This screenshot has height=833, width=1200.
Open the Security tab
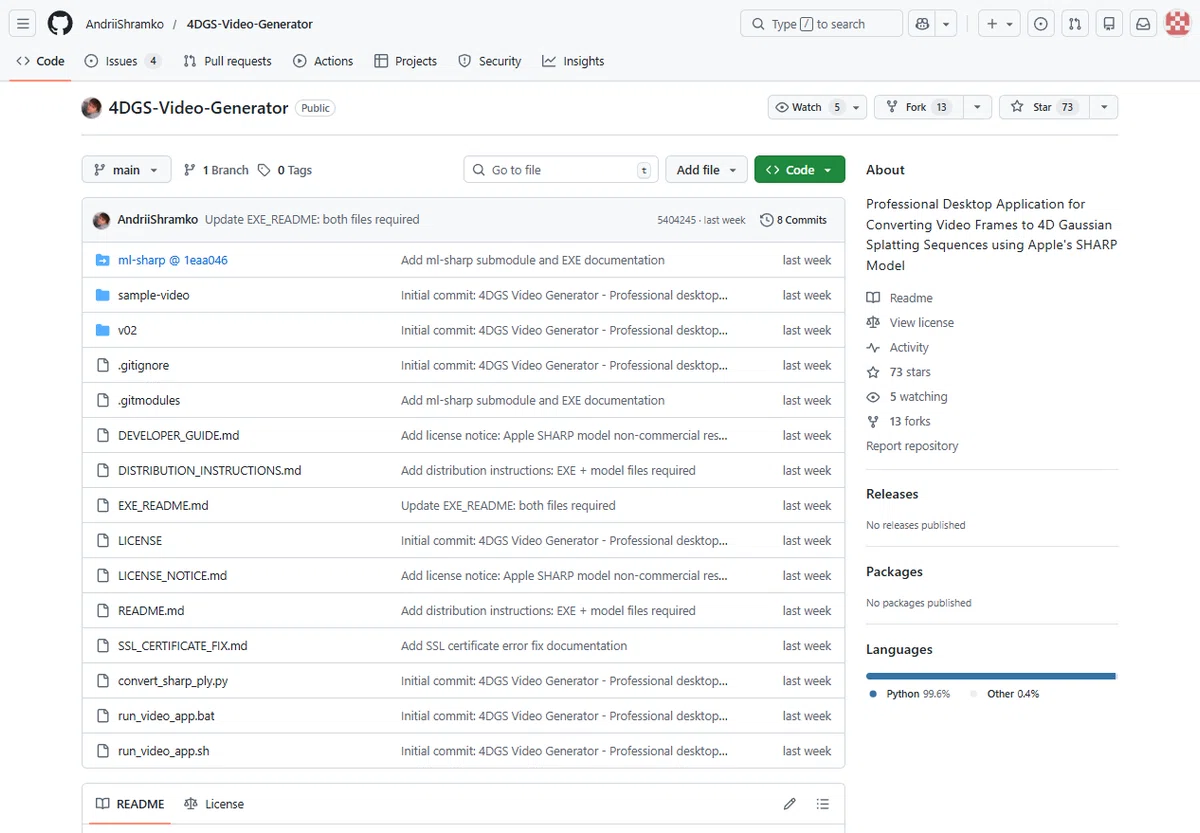tap(490, 61)
